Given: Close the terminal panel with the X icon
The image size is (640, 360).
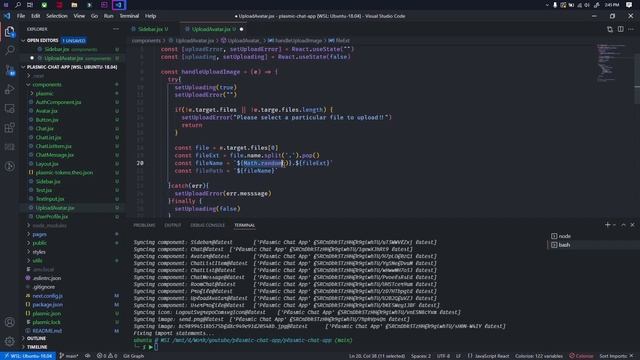Looking at the screenshot, I should click(x=632, y=225).
